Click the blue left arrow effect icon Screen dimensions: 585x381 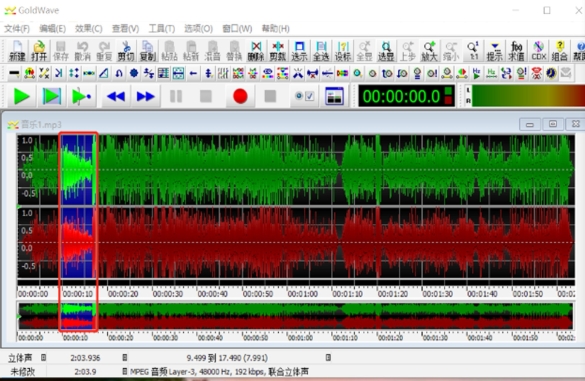(193, 73)
